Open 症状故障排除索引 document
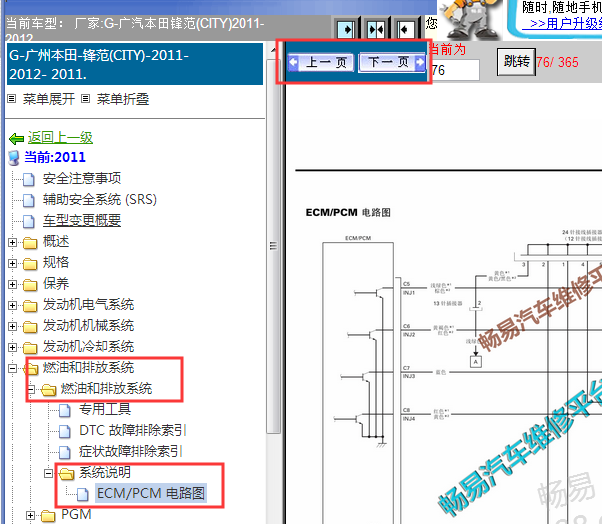Image resolution: width=602 pixels, height=524 pixels. coord(131,451)
